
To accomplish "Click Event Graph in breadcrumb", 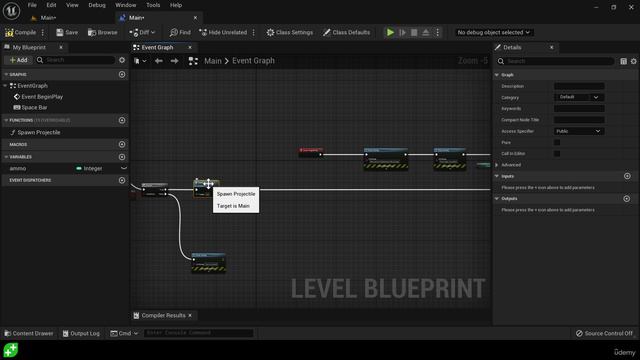I will [x=253, y=61].
